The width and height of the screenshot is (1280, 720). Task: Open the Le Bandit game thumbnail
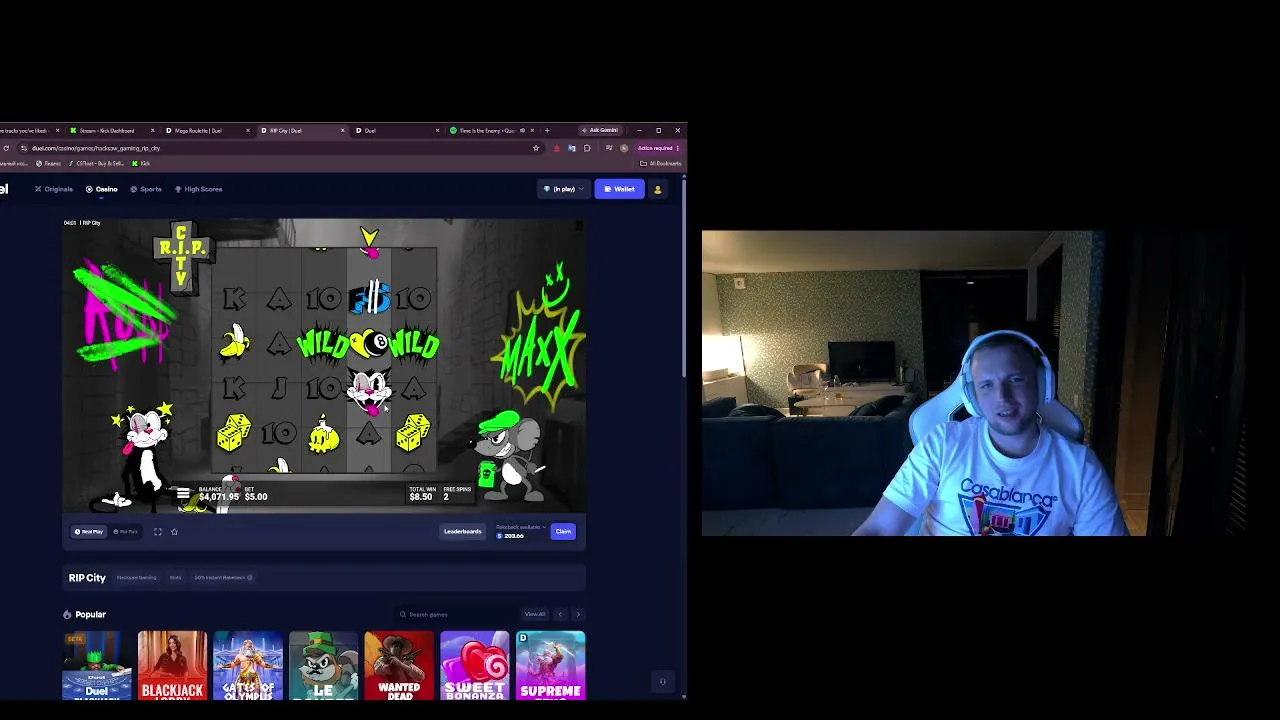click(x=323, y=666)
